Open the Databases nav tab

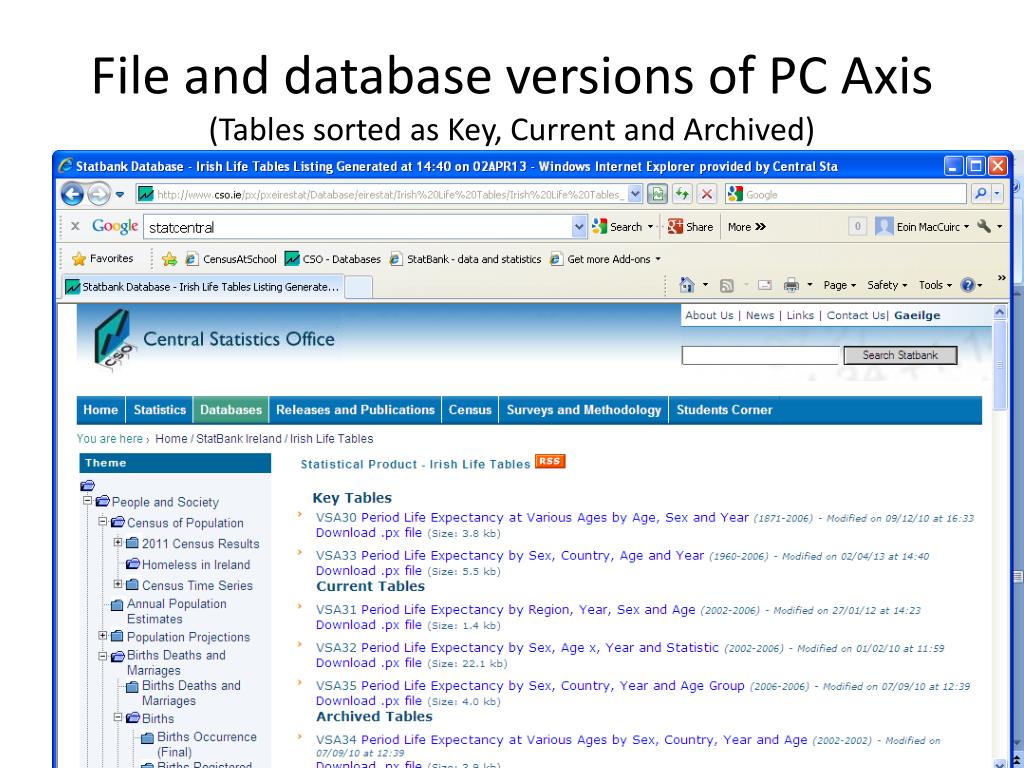pos(231,410)
